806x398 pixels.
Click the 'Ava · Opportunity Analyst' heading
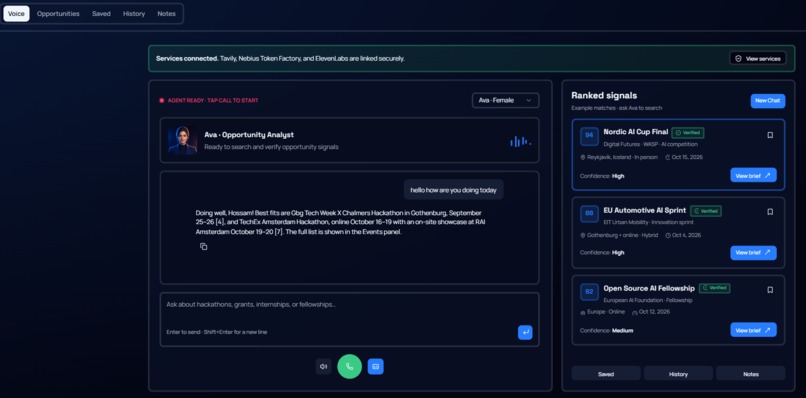point(249,135)
